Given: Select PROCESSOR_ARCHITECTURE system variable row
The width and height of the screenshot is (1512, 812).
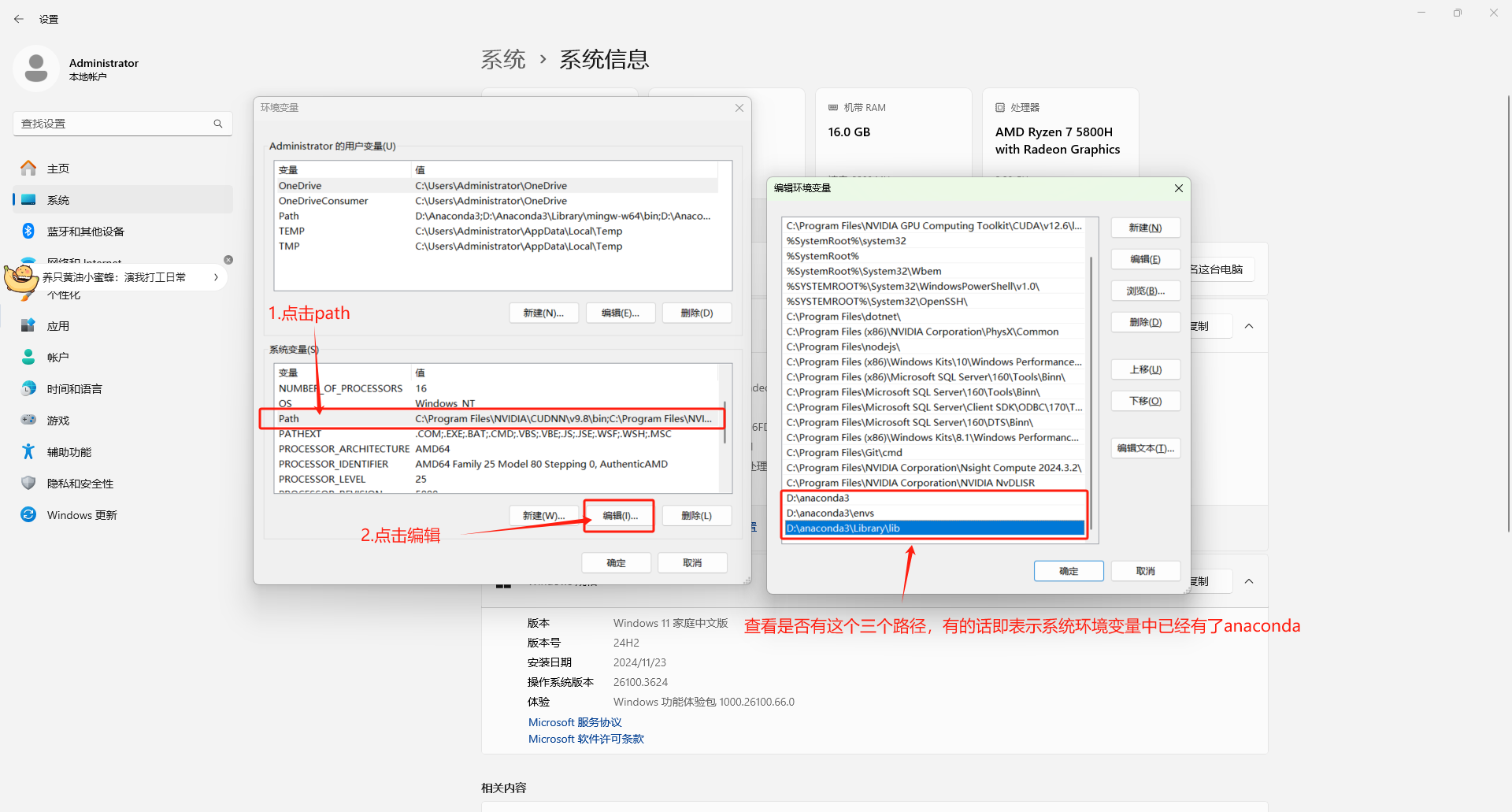Looking at the screenshot, I should coord(496,449).
